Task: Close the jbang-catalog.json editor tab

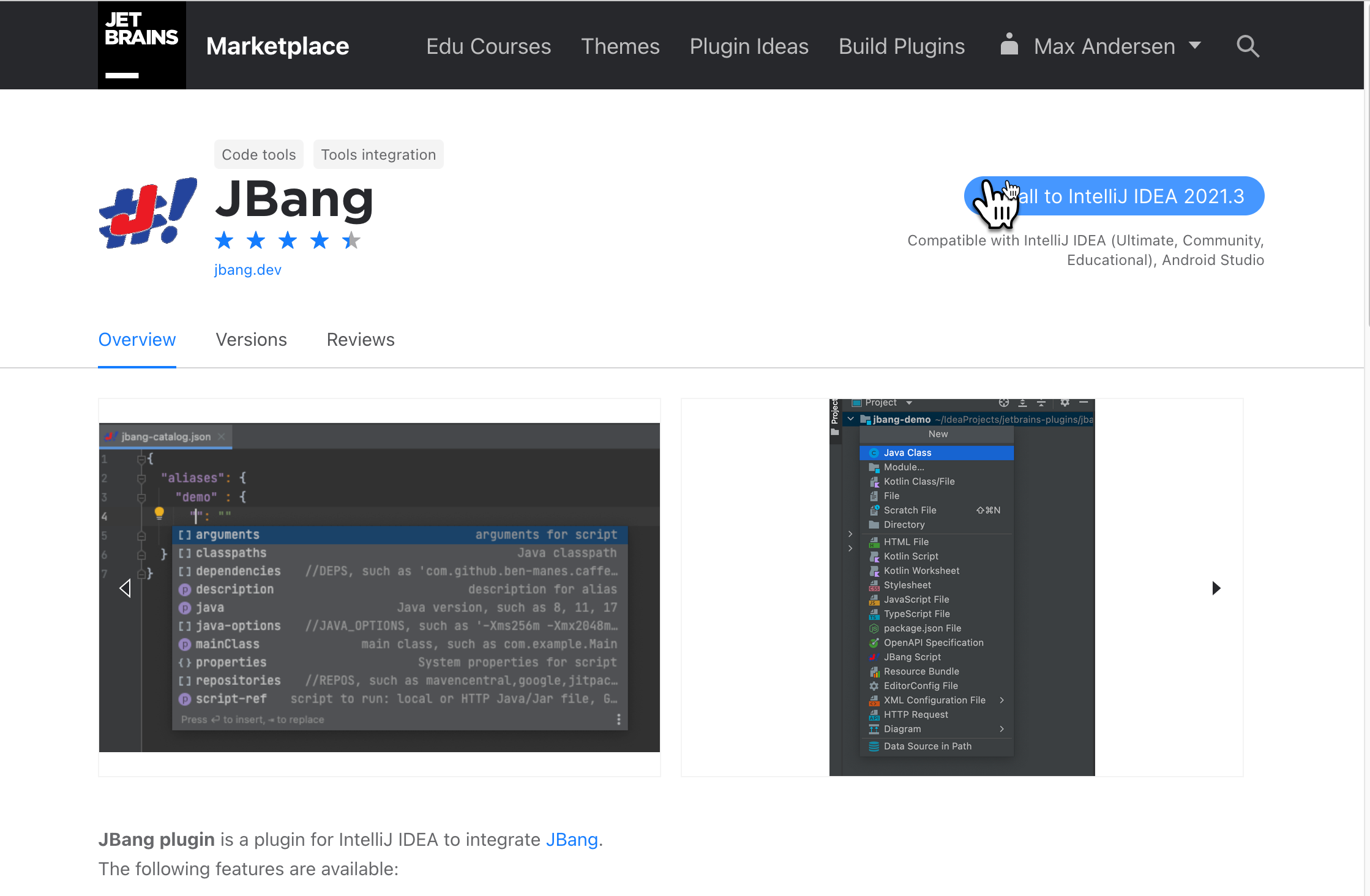Action: tap(222, 436)
